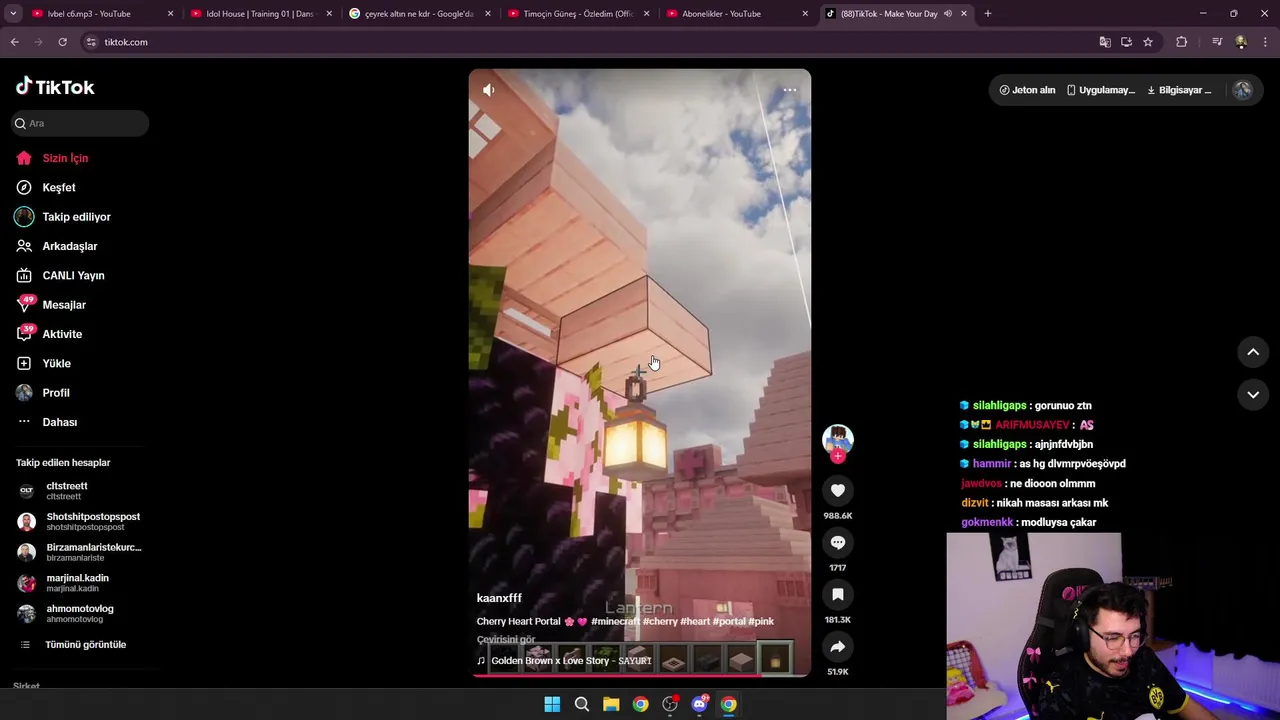1280x720 pixels.
Task: Open CANLI Yayın section
Action: pyautogui.click(x=73, y=275)
